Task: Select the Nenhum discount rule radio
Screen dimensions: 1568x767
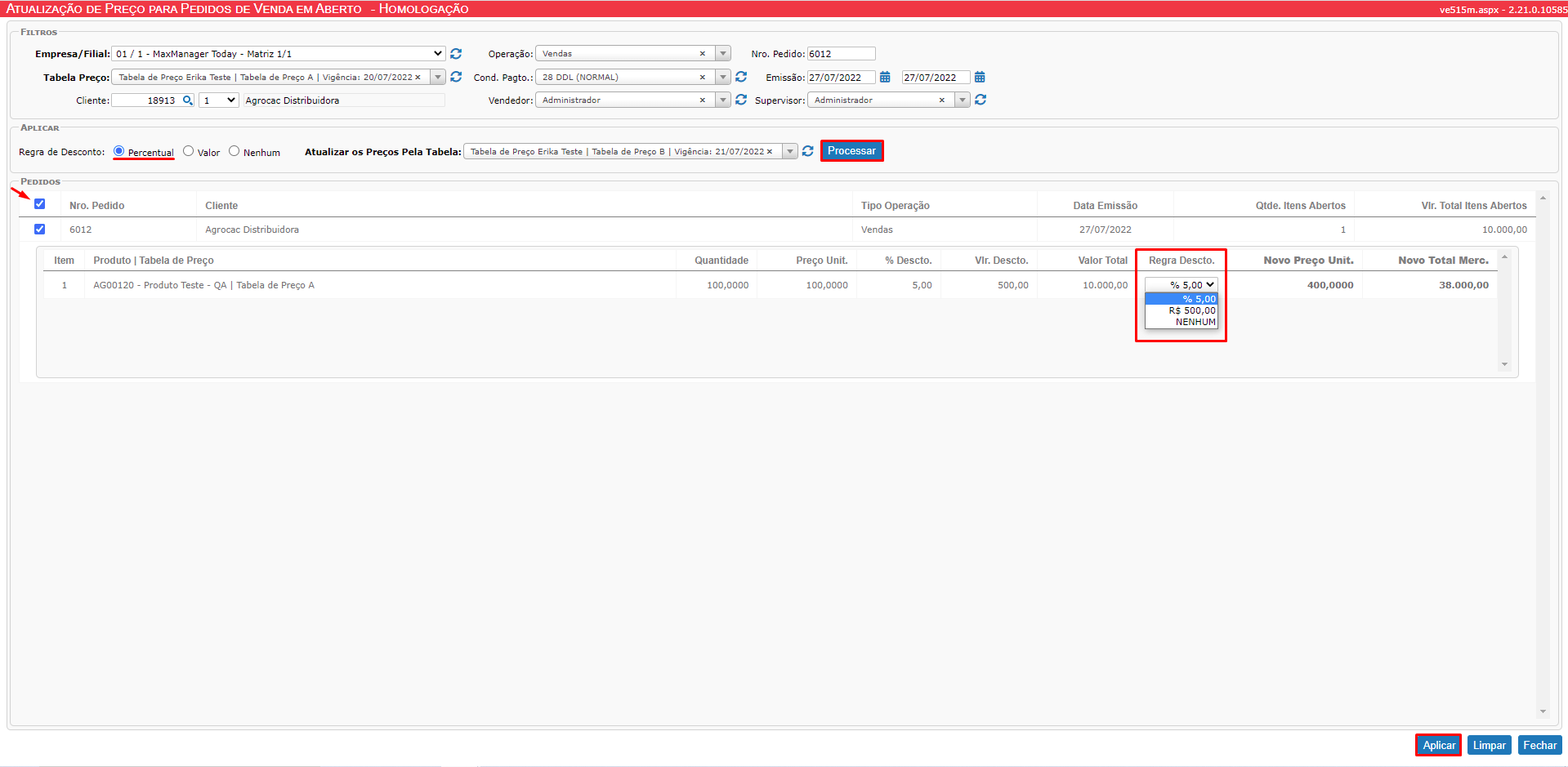Action: click(234, 151)
